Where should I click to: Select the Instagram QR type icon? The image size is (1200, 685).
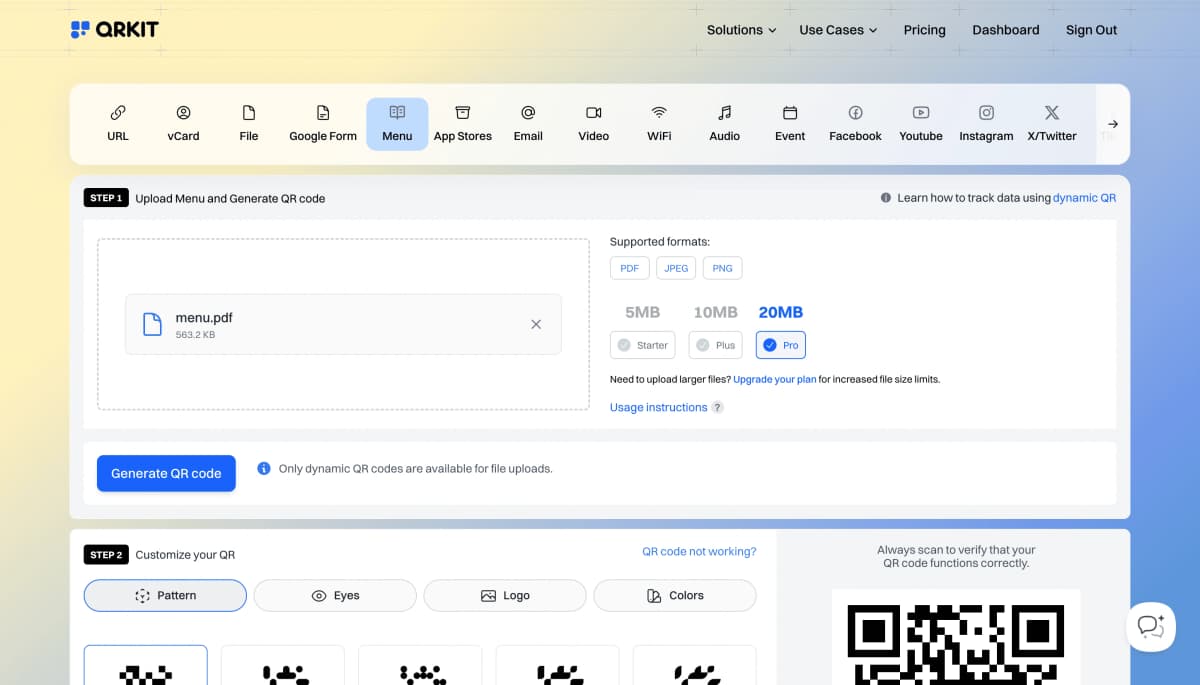click(987, 113)
